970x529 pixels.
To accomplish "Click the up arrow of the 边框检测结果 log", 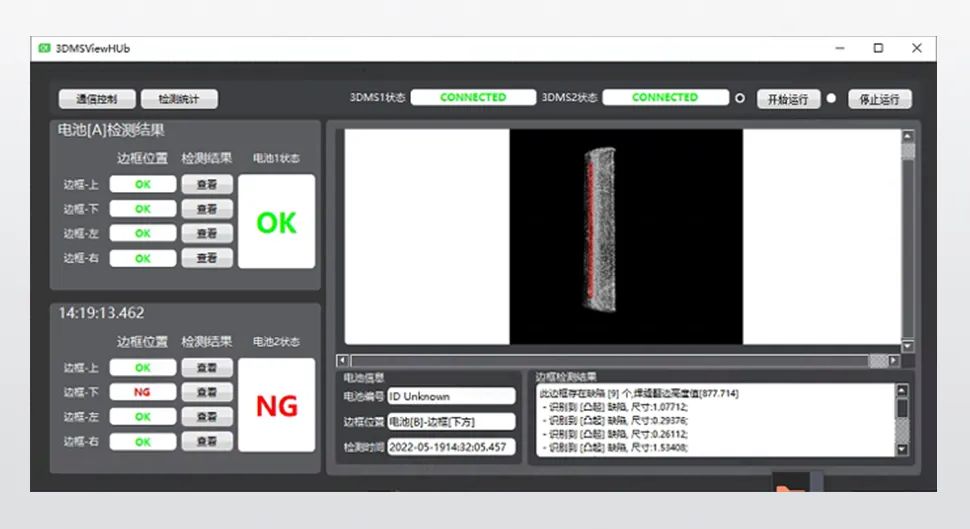I will [x=902, y=391].
